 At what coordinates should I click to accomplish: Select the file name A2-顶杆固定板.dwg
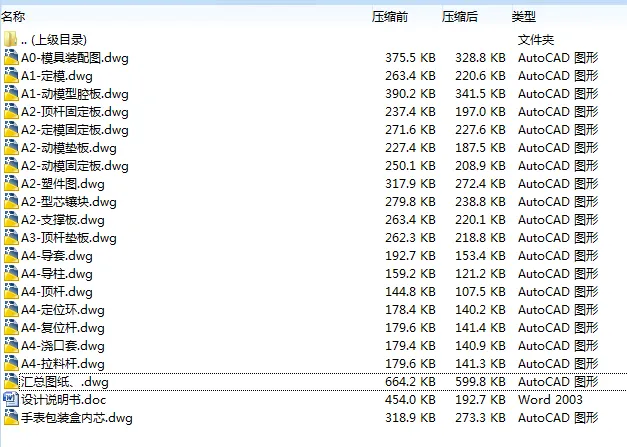pos(75,112)
